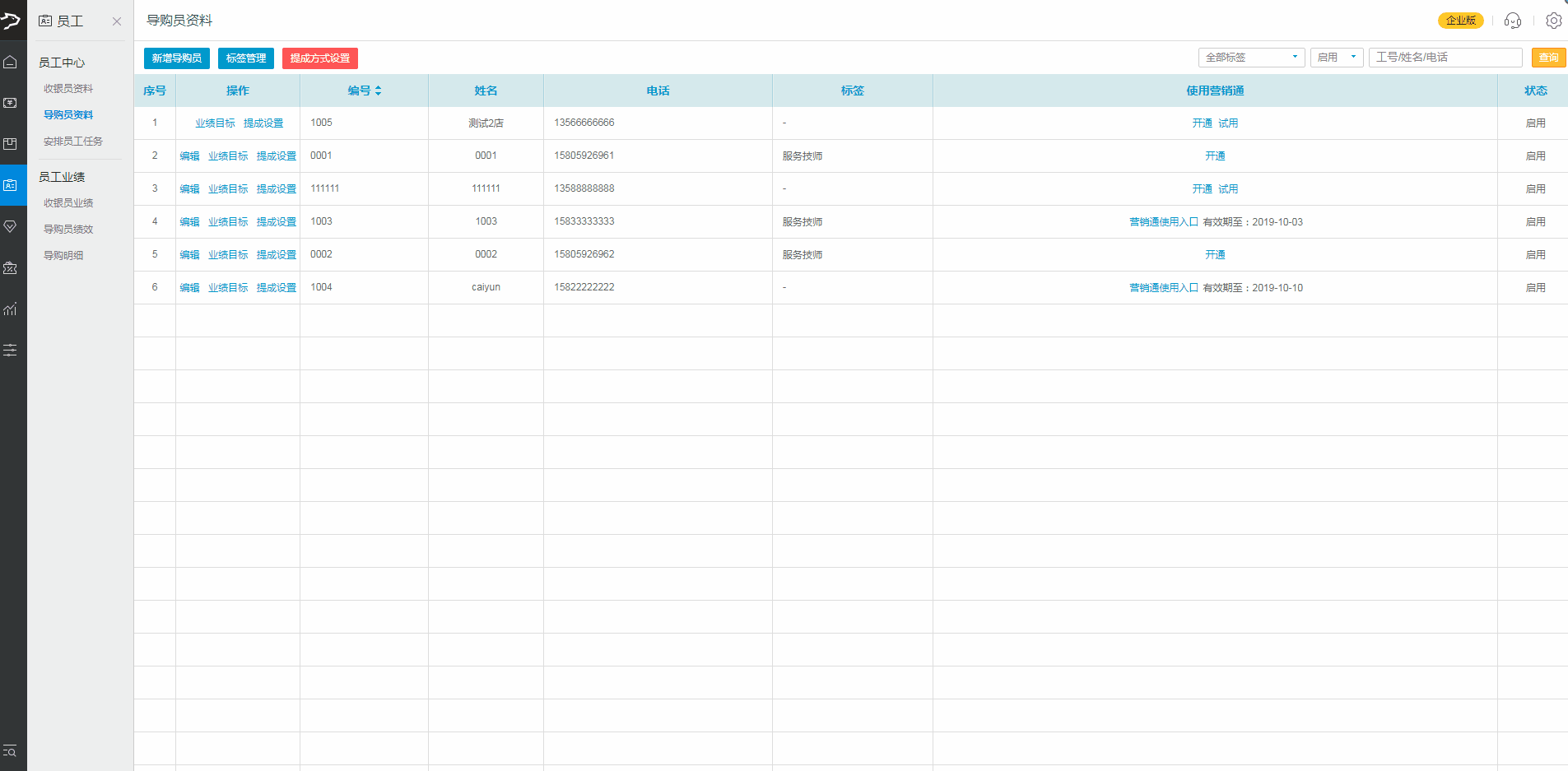The width and height of the screenshot is (1568, 771).
Task: Expand the 全部标签 tag filter dropdown
Action: tap(1250, 58)
